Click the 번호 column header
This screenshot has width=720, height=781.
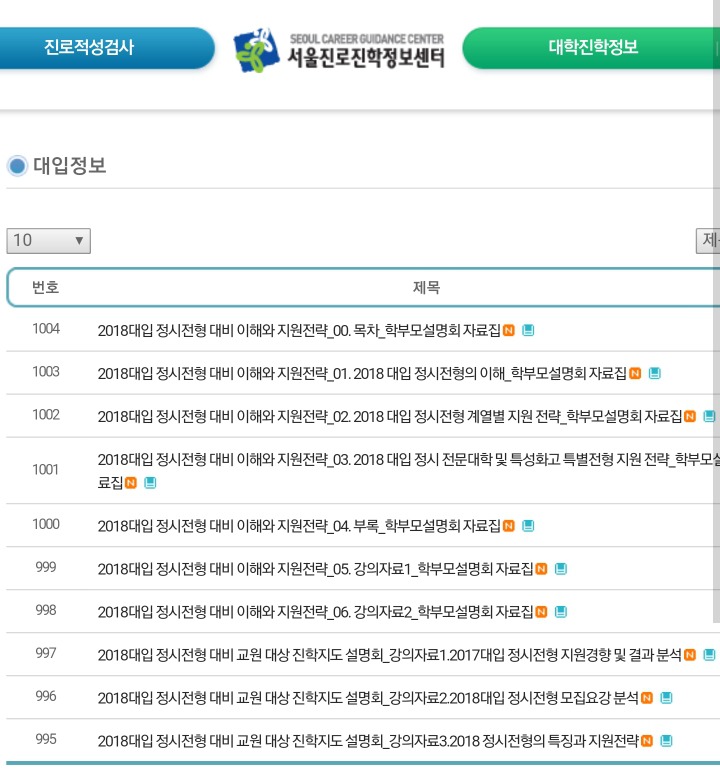coord(45,287)
